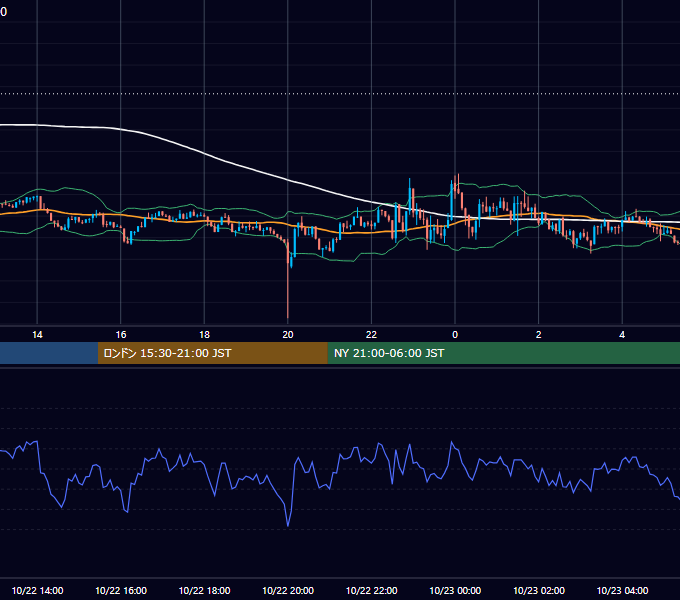Click hour label 22 on price chart axis
Viewport: 680px width, 600px height.
point(371,335)
